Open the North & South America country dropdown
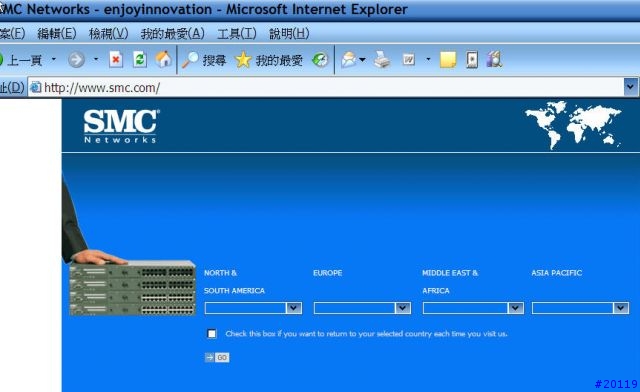Viewport: 640px width, 392px height. tap(253, 308)
